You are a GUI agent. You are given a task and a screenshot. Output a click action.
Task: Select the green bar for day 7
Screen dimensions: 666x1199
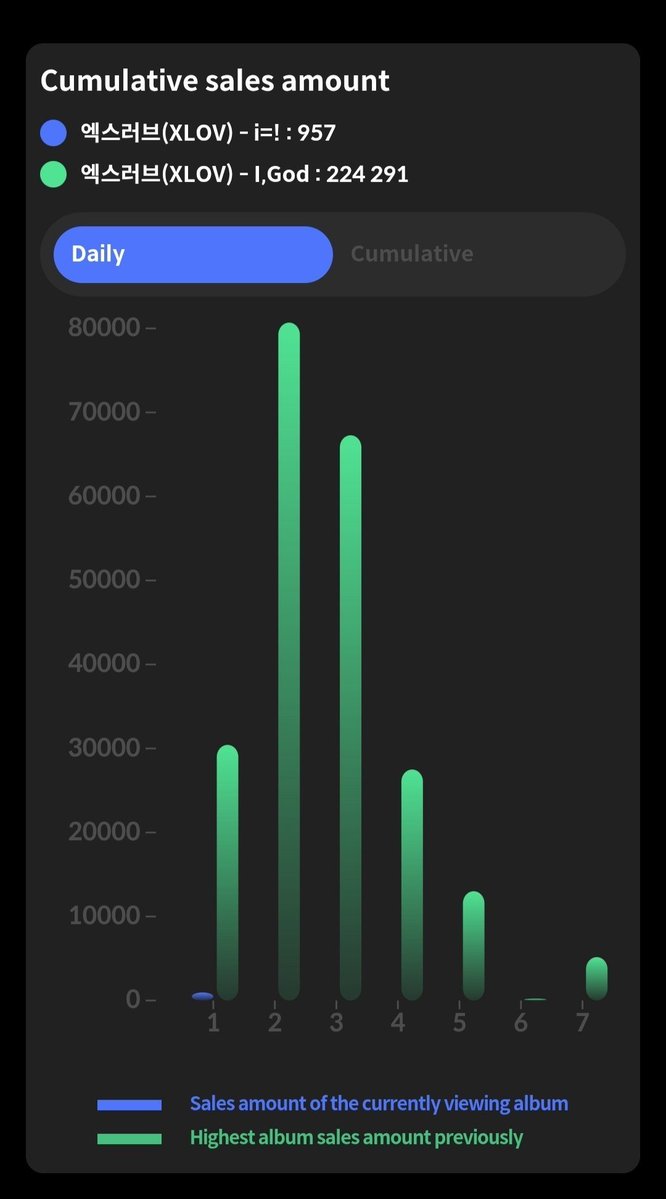click(x=596, y=979)
